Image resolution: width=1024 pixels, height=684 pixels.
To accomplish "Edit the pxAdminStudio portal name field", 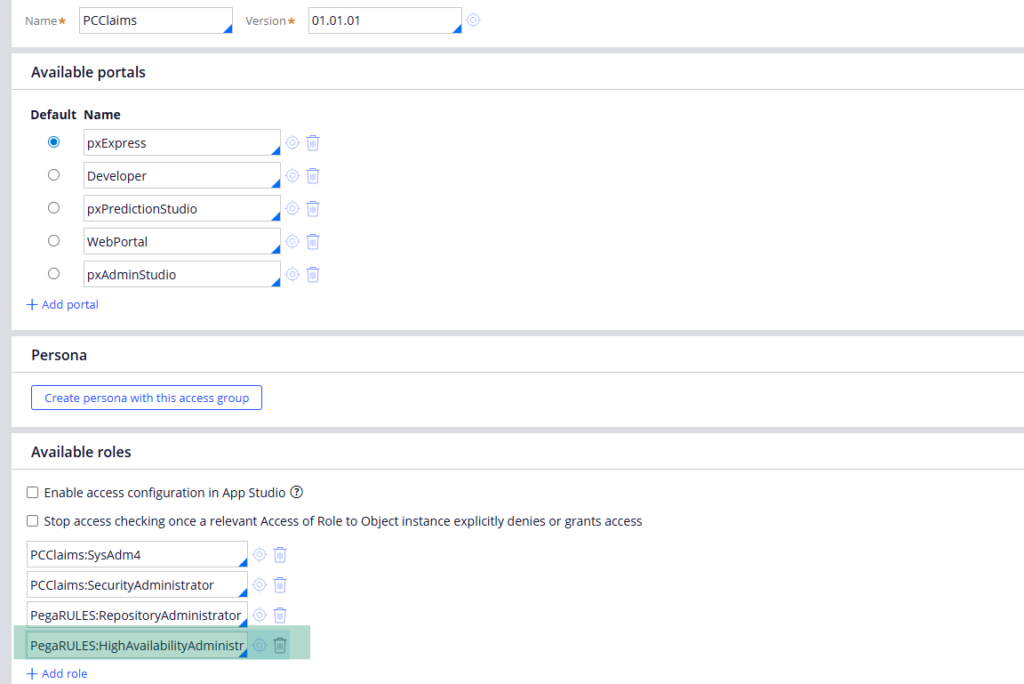I will (x=182, y=274).
